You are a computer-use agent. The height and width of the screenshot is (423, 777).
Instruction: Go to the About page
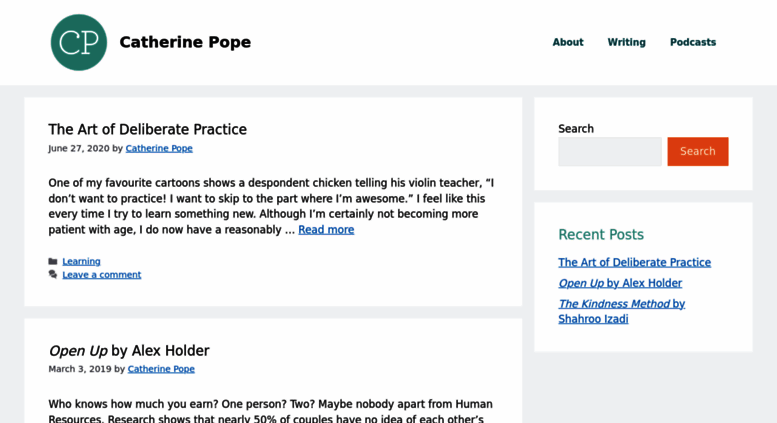tap(568, 42)
